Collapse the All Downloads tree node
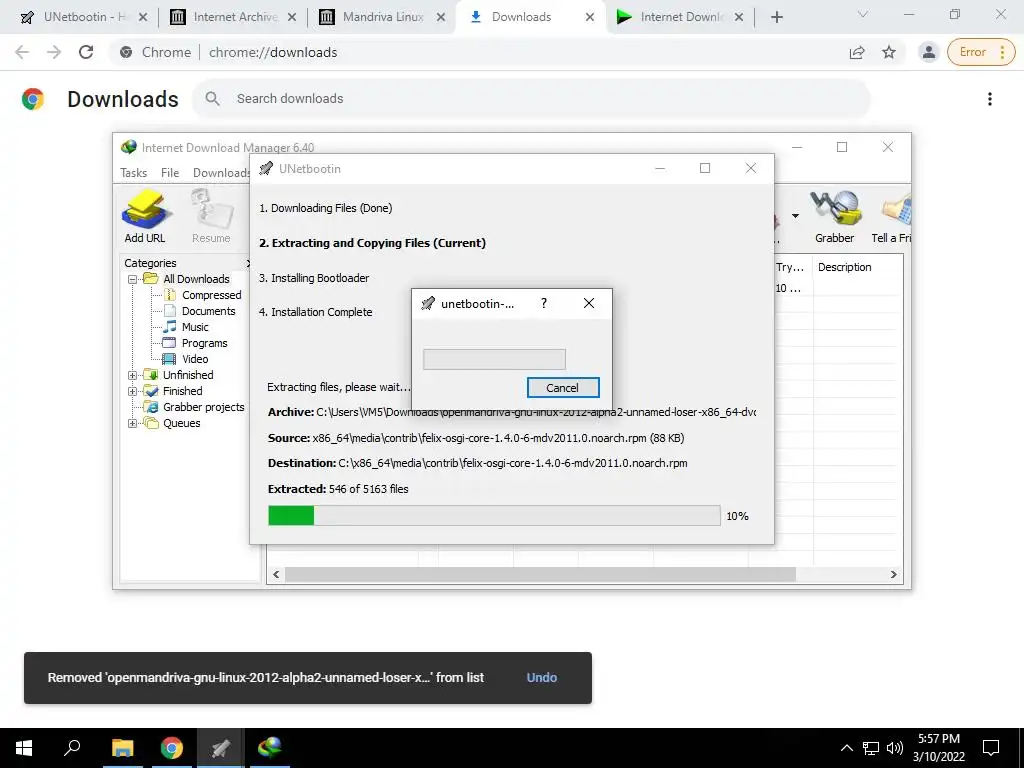 pos(133,279)
